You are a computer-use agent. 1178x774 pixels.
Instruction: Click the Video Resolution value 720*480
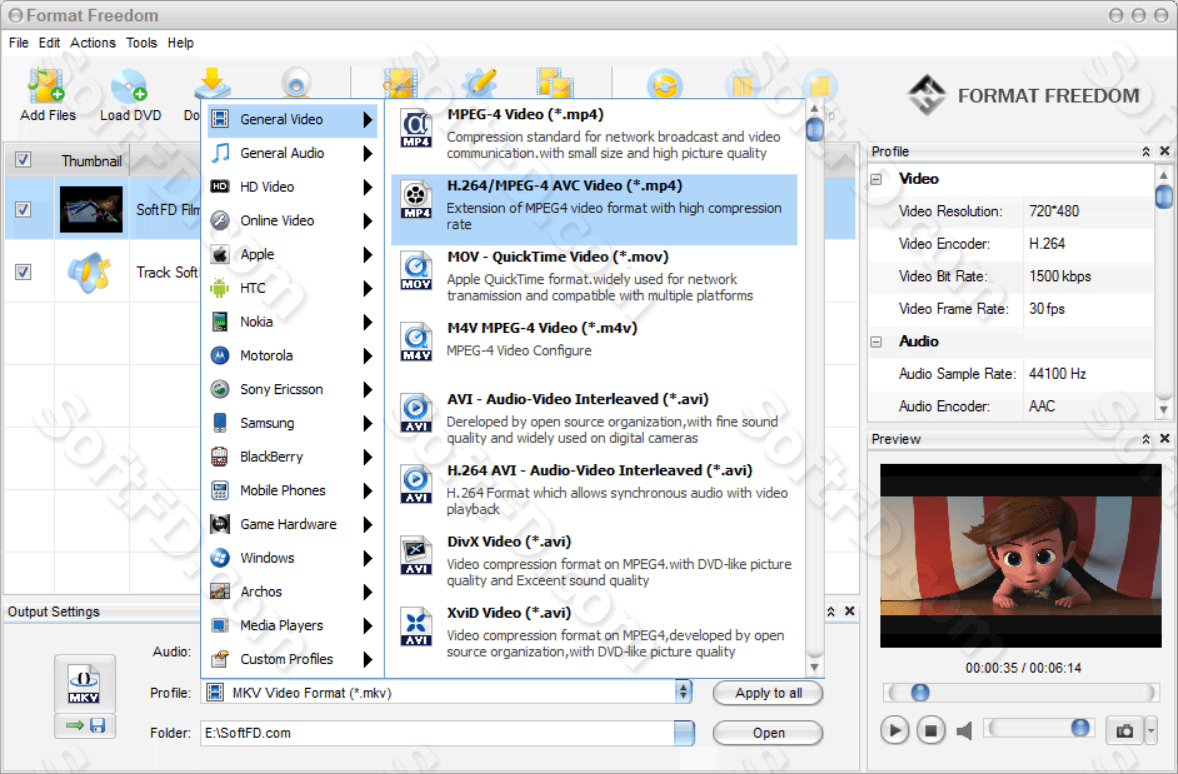[x=1054, y=211]
